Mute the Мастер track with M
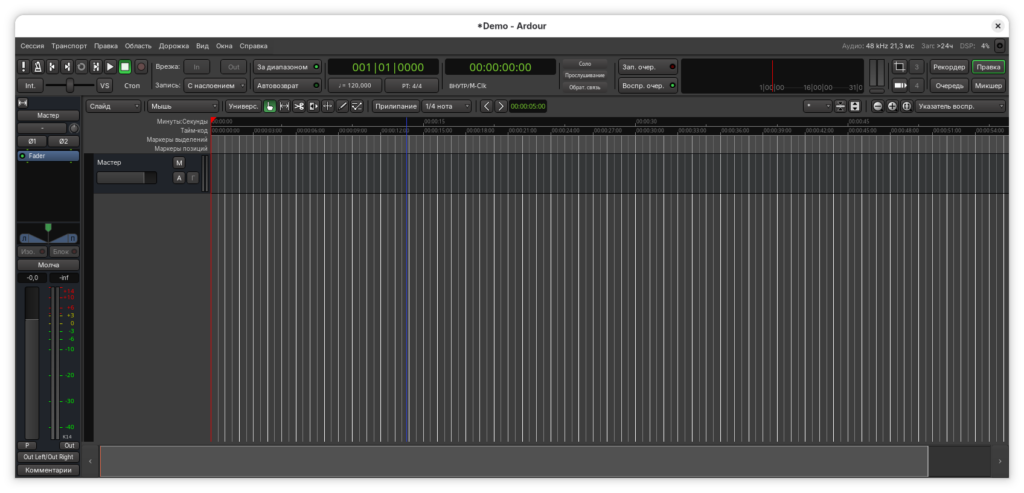The width and height of the screenshot is (1024, 493). point(178,163)
